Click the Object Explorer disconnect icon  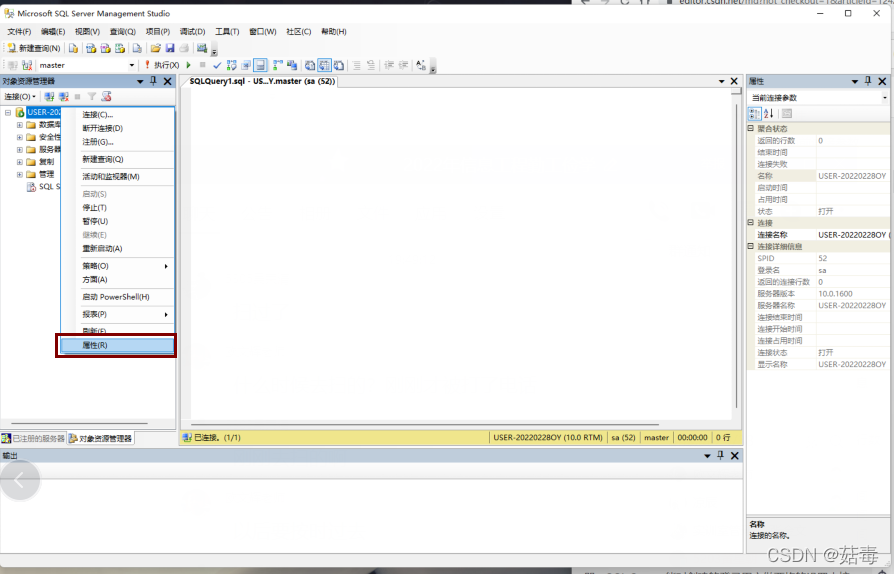(x=63, y=96)
